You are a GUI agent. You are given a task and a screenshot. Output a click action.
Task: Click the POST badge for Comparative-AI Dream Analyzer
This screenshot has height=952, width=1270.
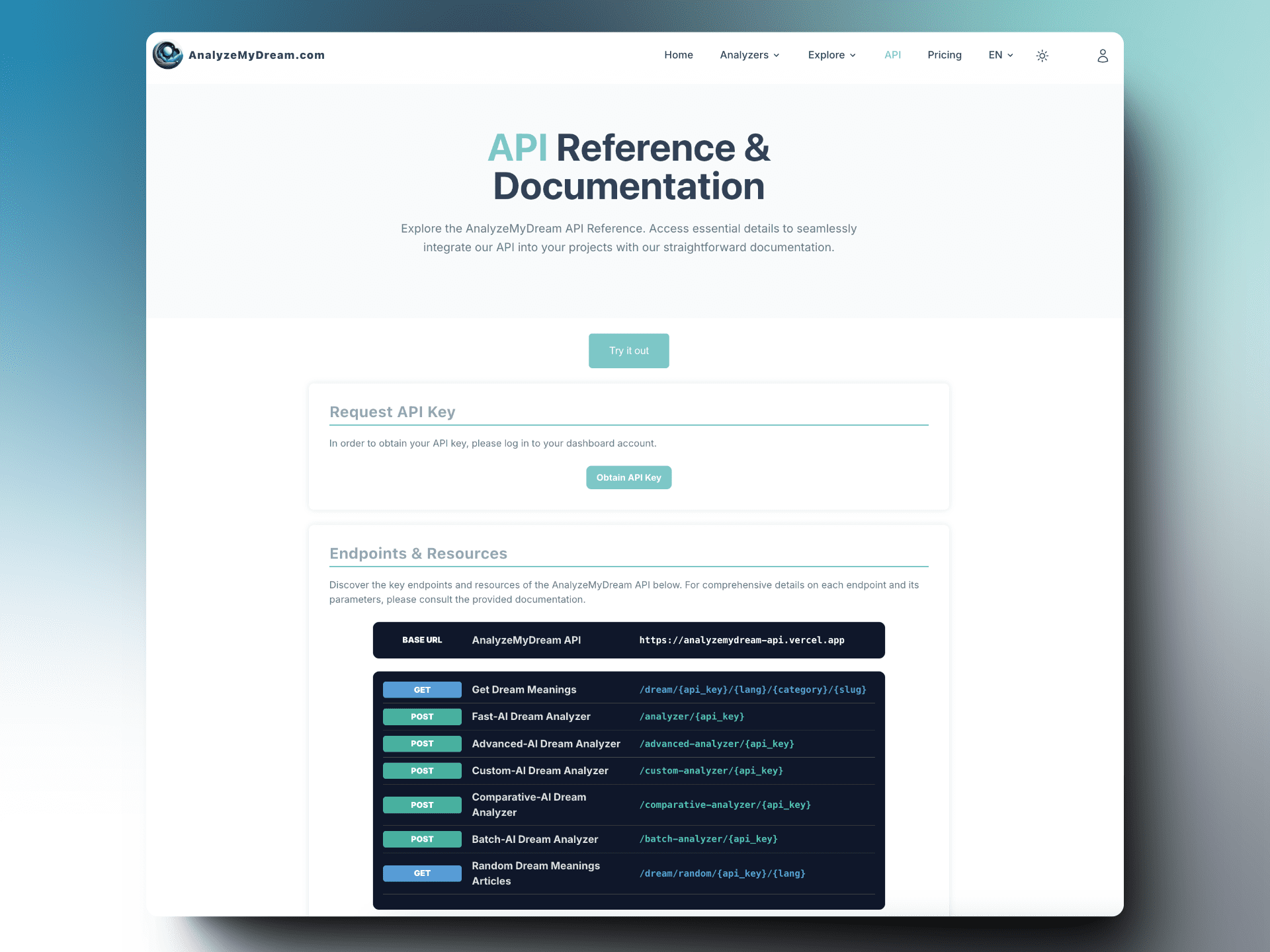point(422,805)
